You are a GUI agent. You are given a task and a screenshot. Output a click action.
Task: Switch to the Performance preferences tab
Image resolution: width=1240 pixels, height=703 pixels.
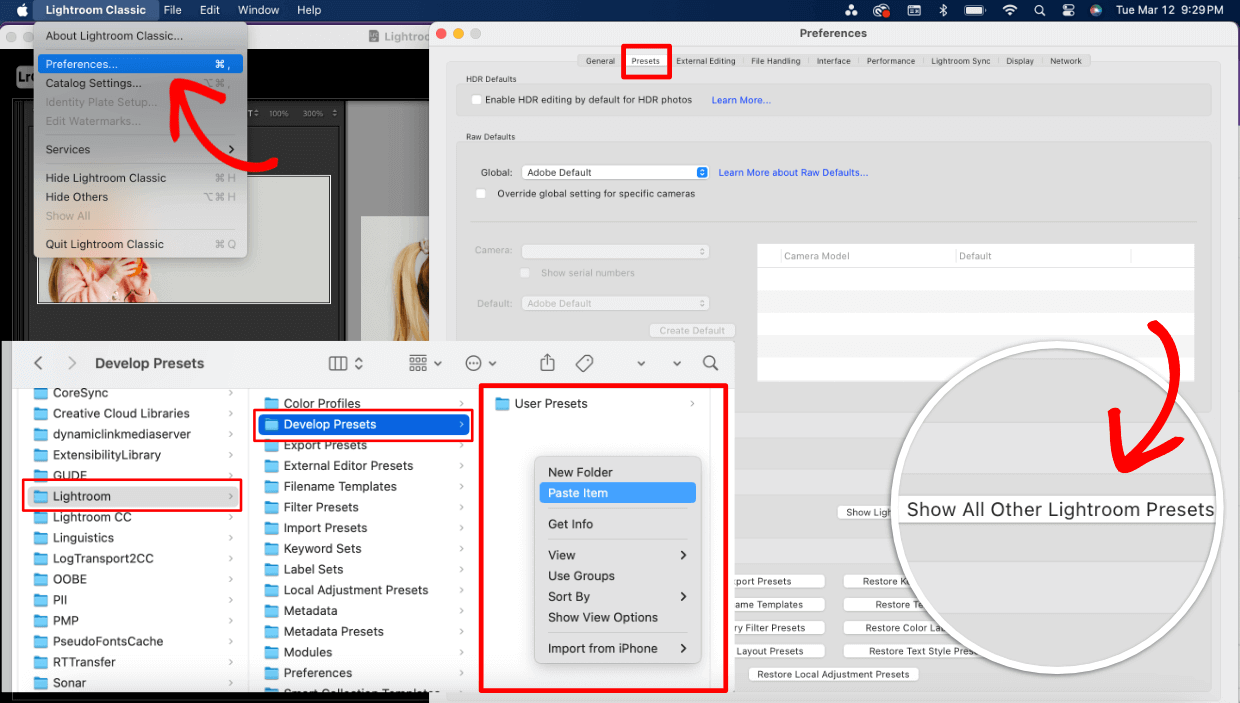890,61
